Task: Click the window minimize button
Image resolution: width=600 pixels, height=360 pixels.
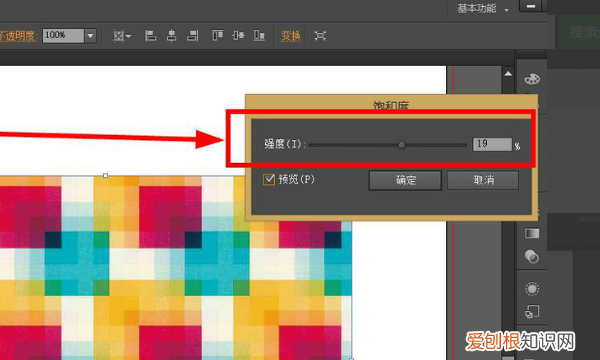Action: pos(530,6)
